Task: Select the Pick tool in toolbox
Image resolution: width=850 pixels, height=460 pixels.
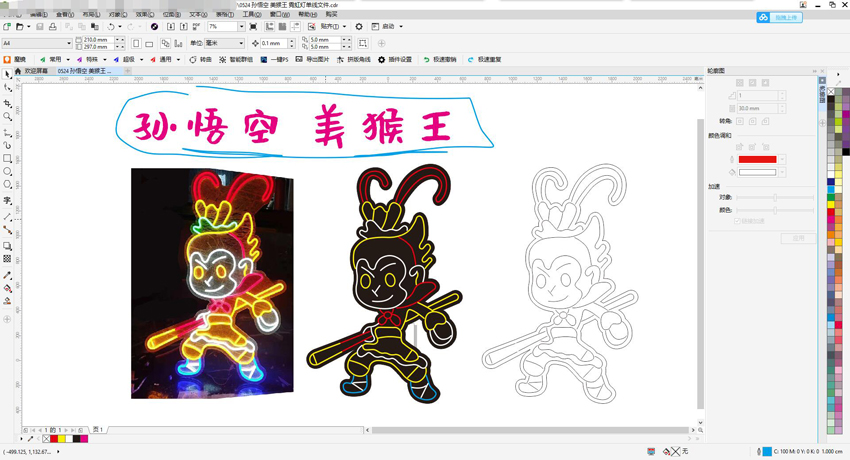Action: point(7,74)
